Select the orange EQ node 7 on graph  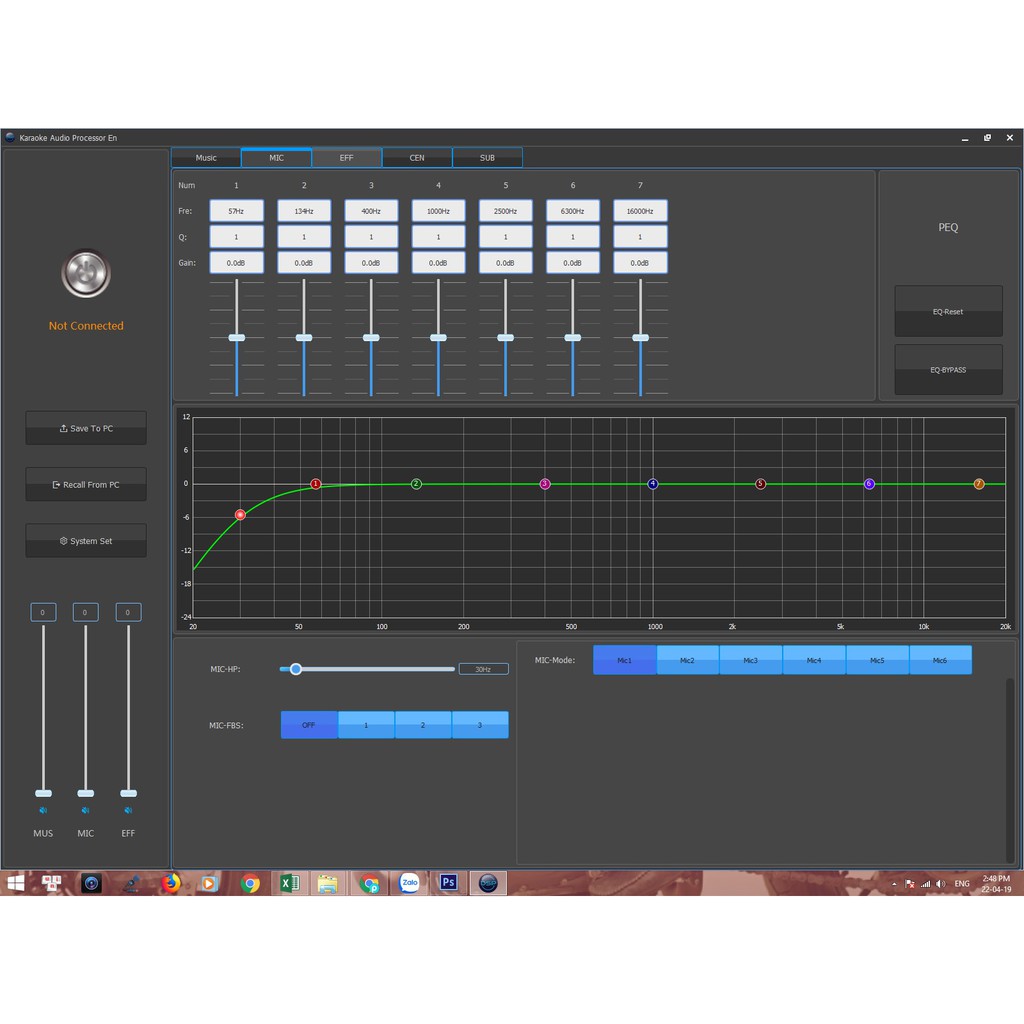[979, 484]
